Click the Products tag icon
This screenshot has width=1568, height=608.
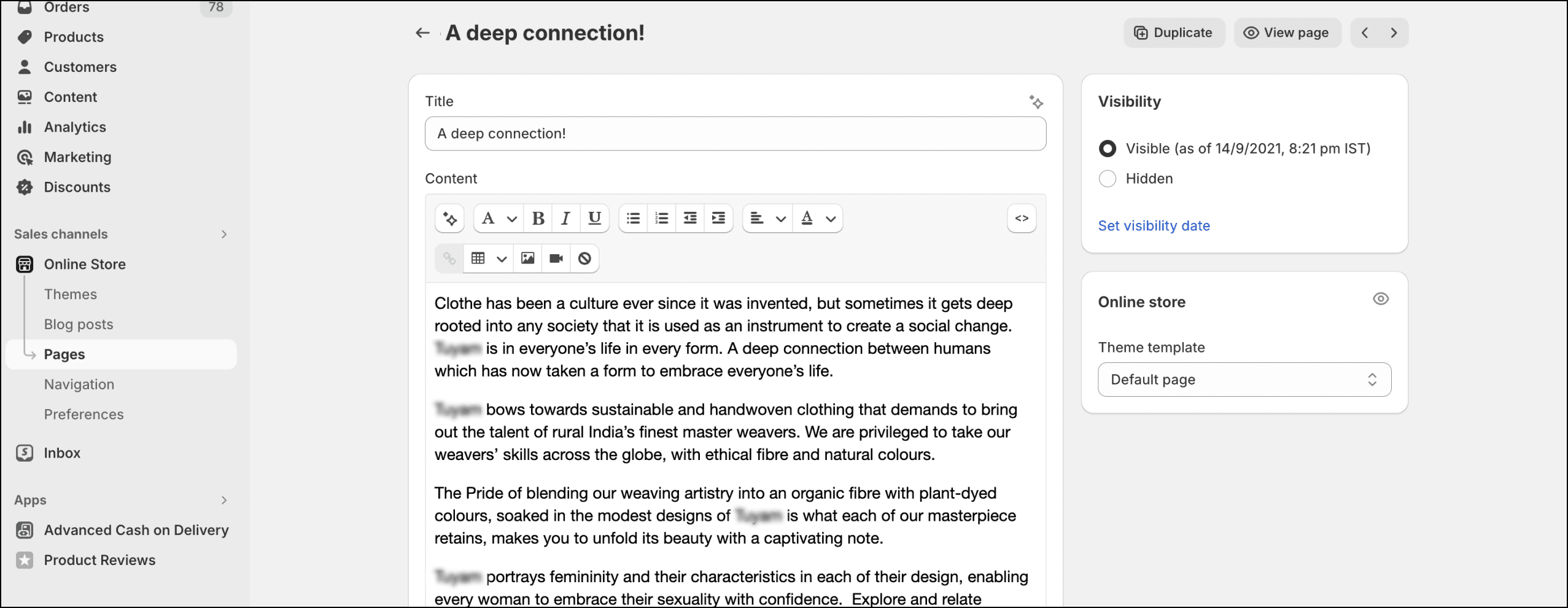point(25,37)
